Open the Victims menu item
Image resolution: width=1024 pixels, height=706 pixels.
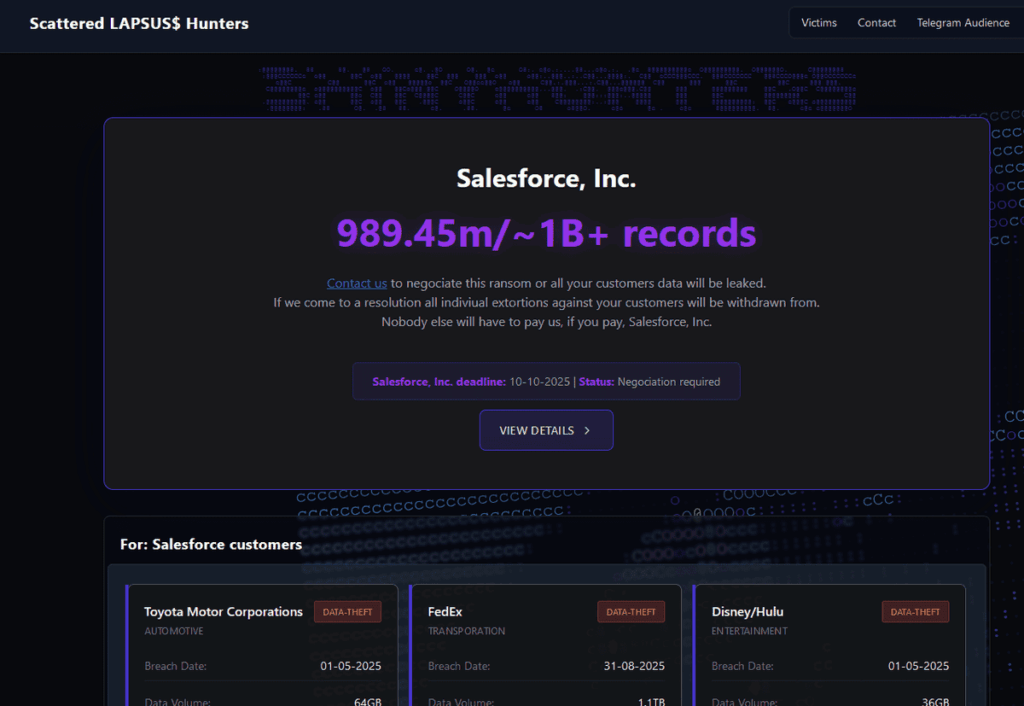tap(819, 22)
